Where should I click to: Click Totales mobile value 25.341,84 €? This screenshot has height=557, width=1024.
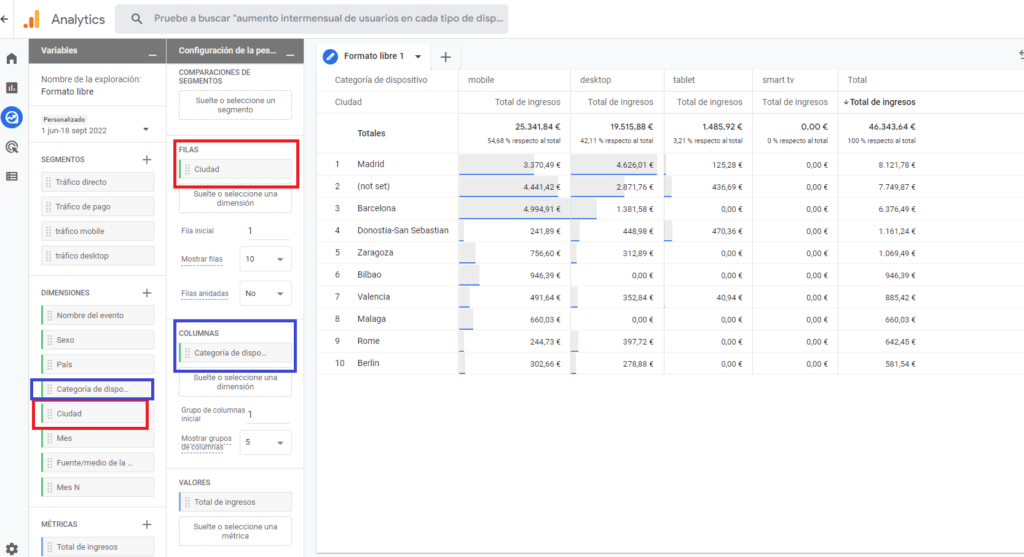click(x=537, y=127)
